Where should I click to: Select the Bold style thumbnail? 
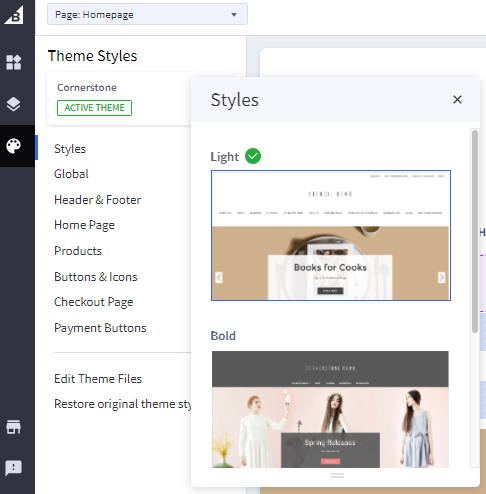point(330,409)
